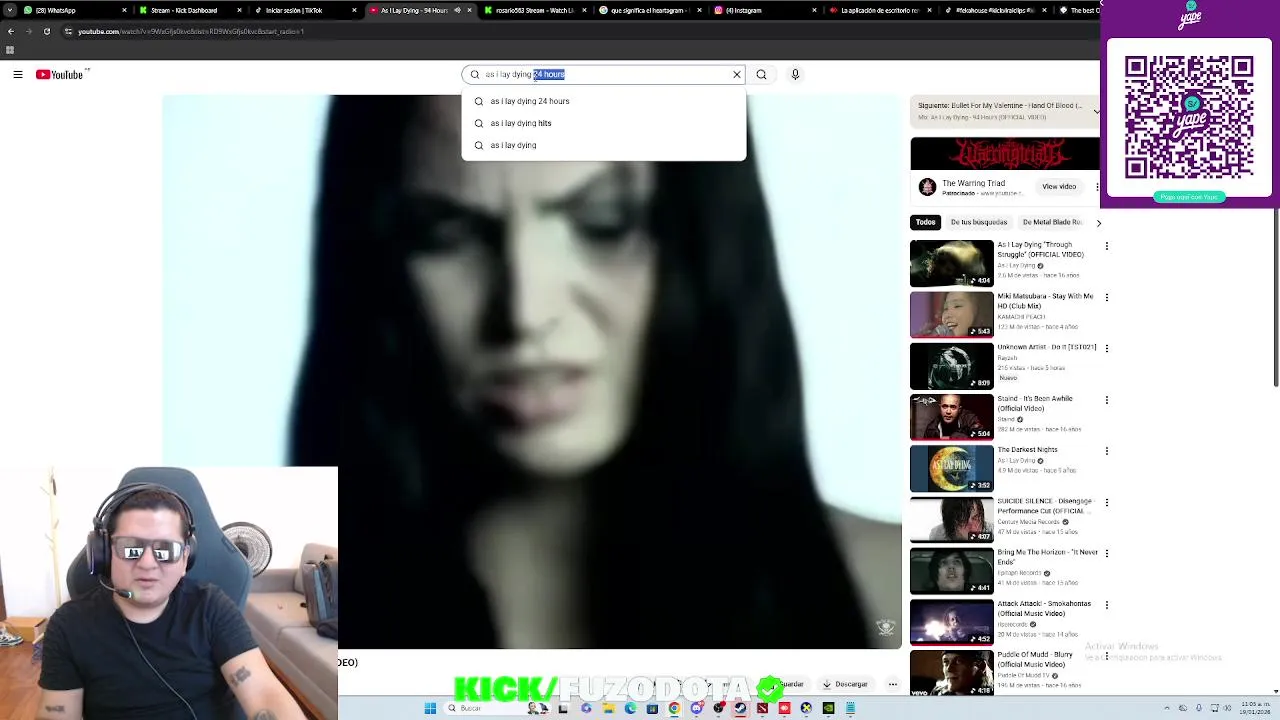Open the bookmarks apps grid icon
Viewport: 1280px width, 720px height.
(x=10, y=49)
